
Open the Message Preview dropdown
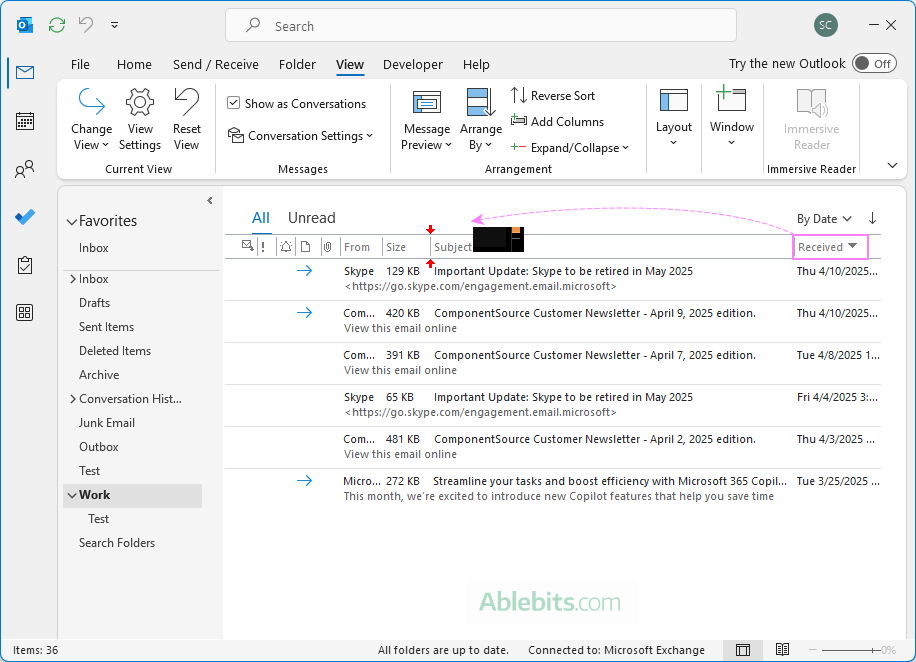pyautogui.click(x=426, y=119)
